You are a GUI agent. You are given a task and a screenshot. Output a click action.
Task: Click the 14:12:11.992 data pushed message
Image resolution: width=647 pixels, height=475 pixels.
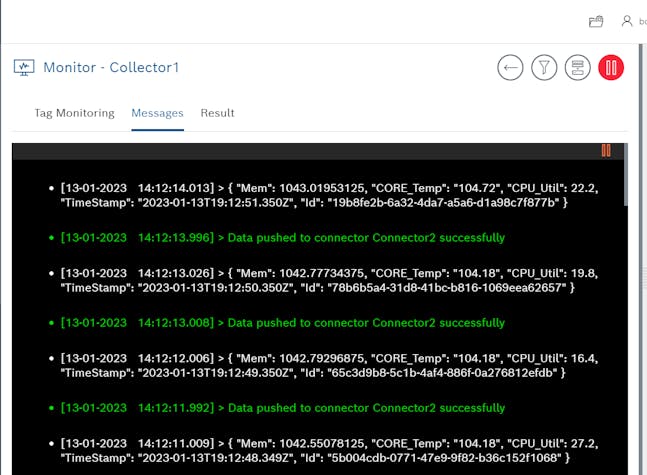tap(282, 408)
